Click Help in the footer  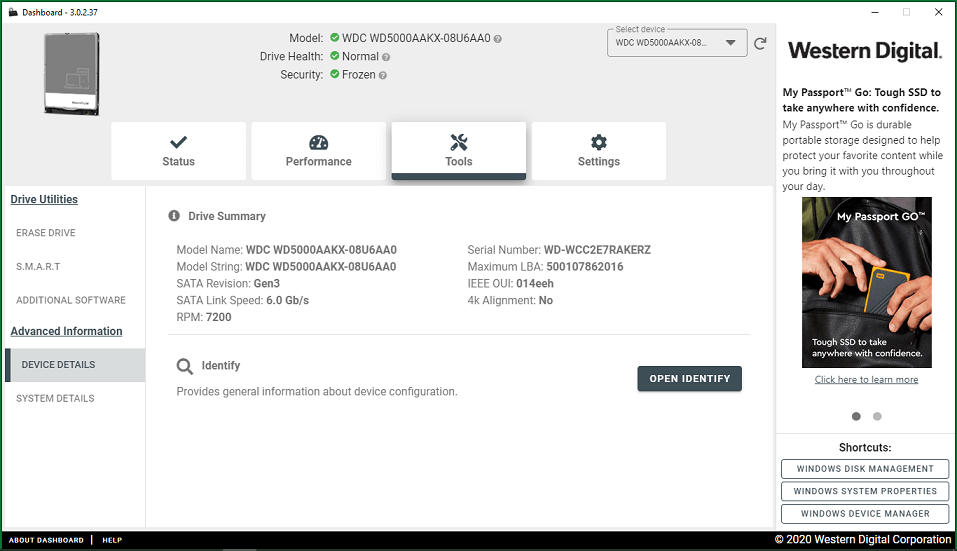(112, 540)
